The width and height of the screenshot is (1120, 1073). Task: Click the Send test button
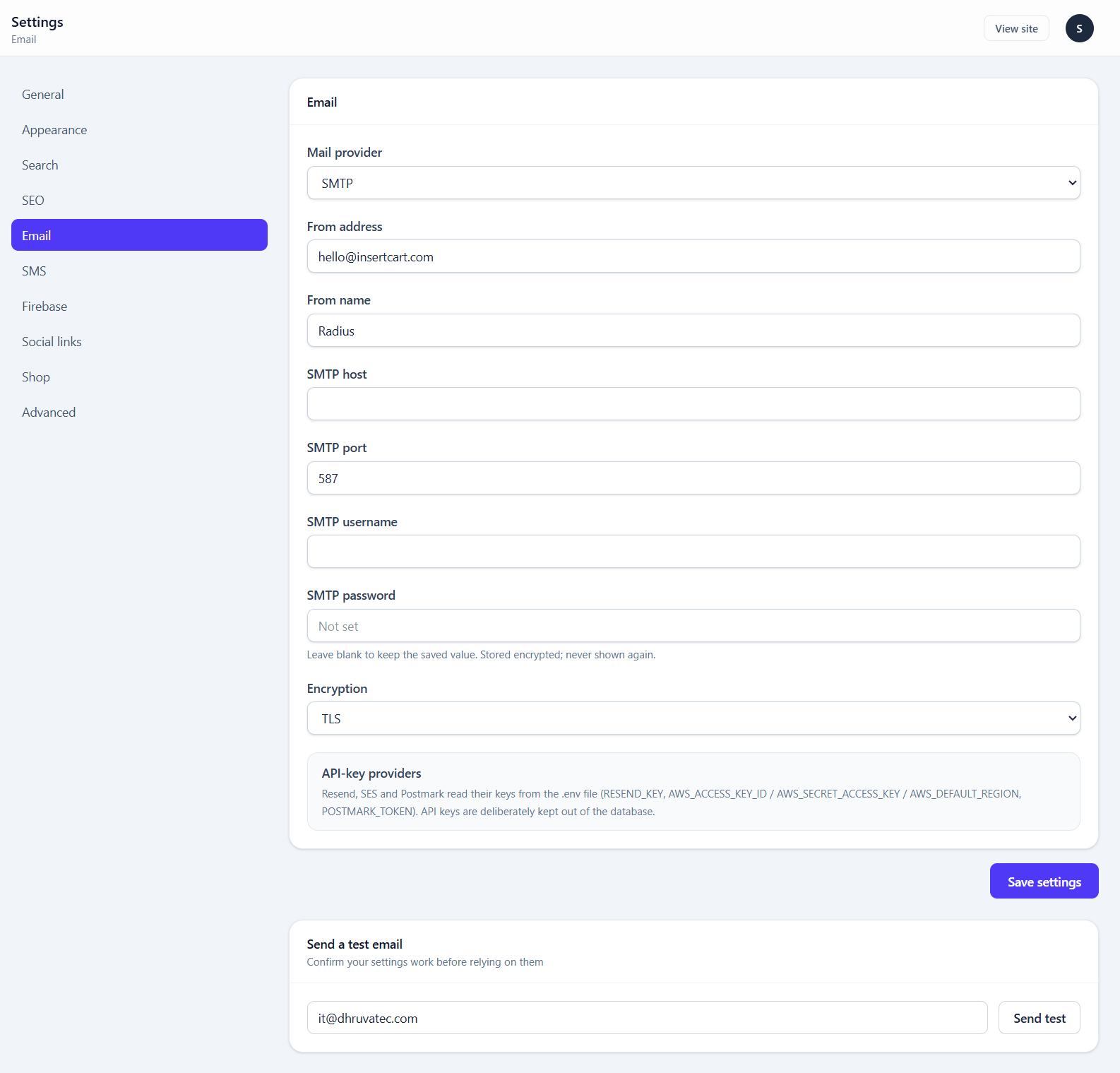[x=1039, y=1018]
